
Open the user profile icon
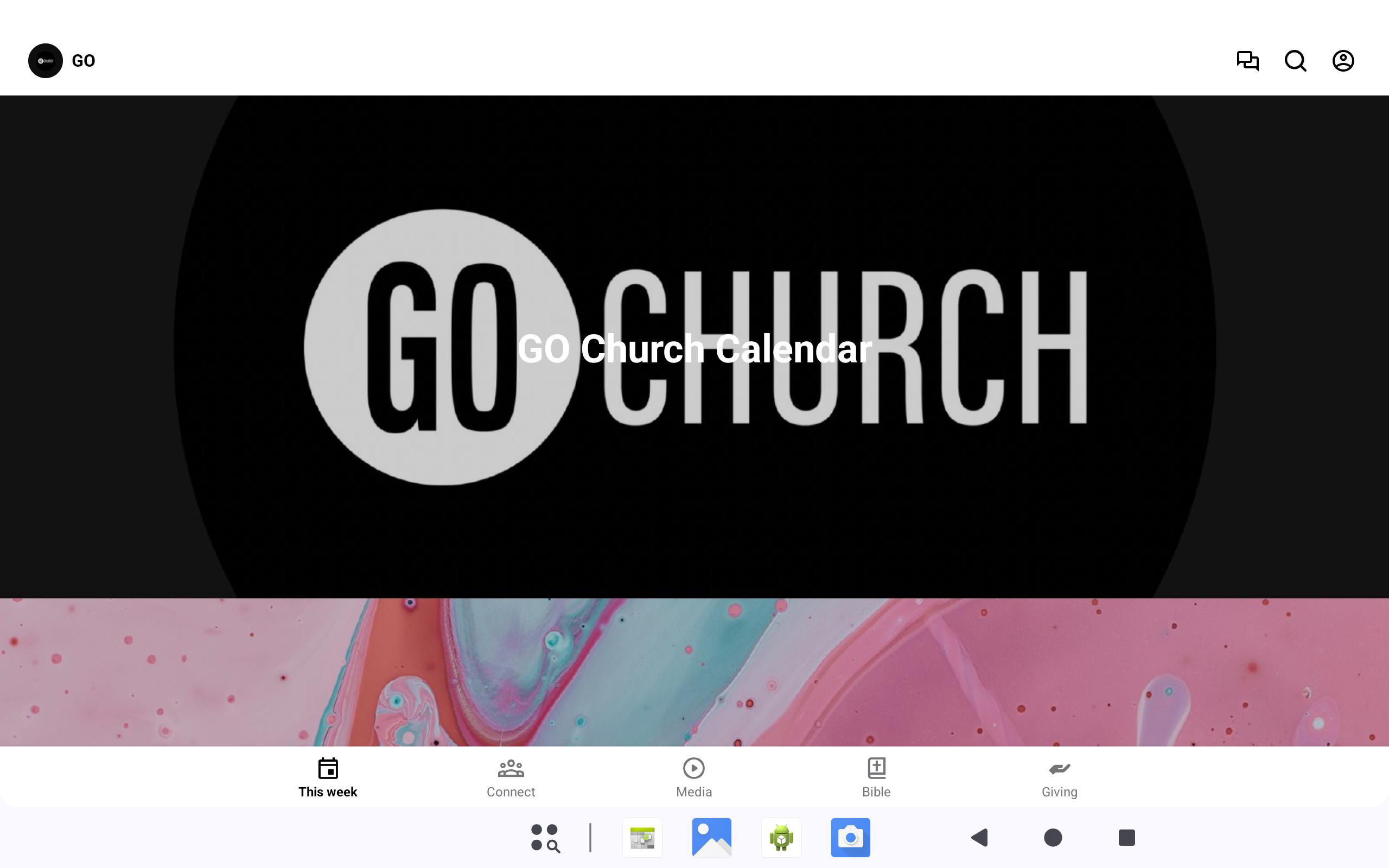click(1343, 61)
